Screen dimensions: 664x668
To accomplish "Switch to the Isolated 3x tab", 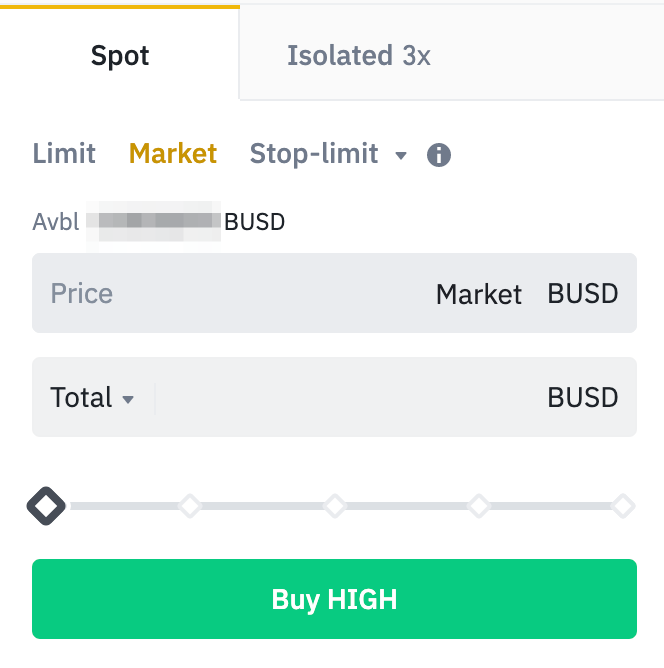I will click(x=358, y=55).
